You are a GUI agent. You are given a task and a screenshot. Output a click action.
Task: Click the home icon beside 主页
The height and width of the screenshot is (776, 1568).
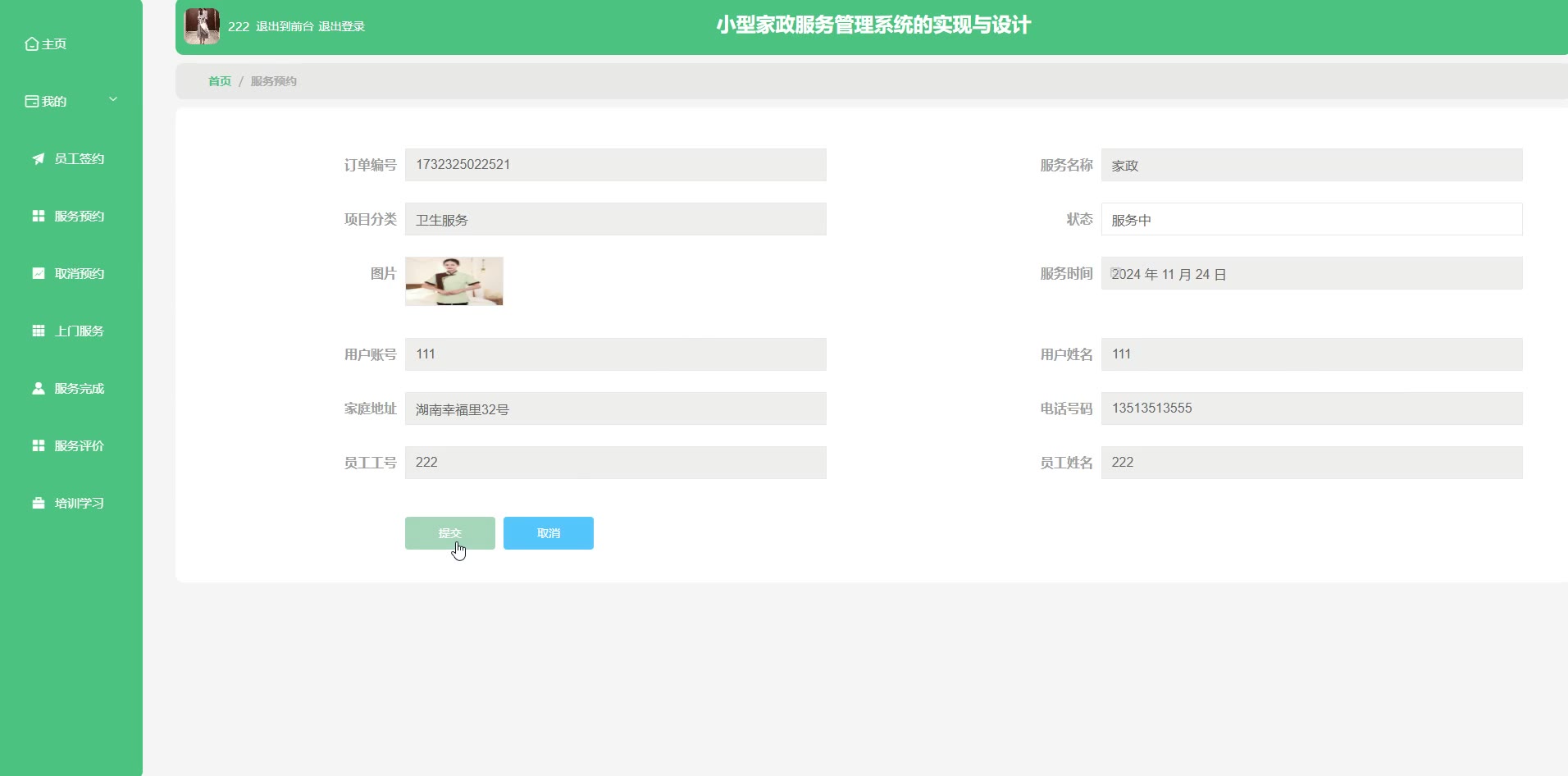32,44
